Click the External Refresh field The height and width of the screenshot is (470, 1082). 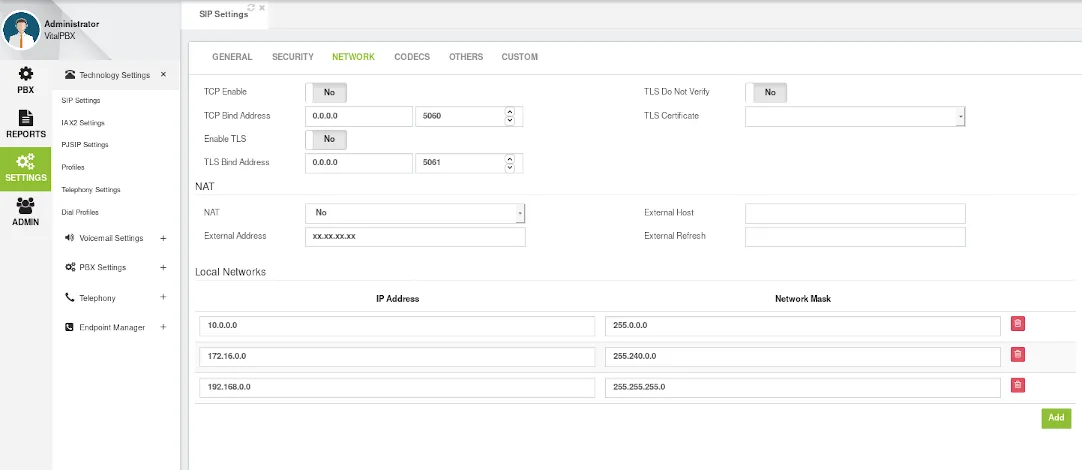tap(855, 237)
